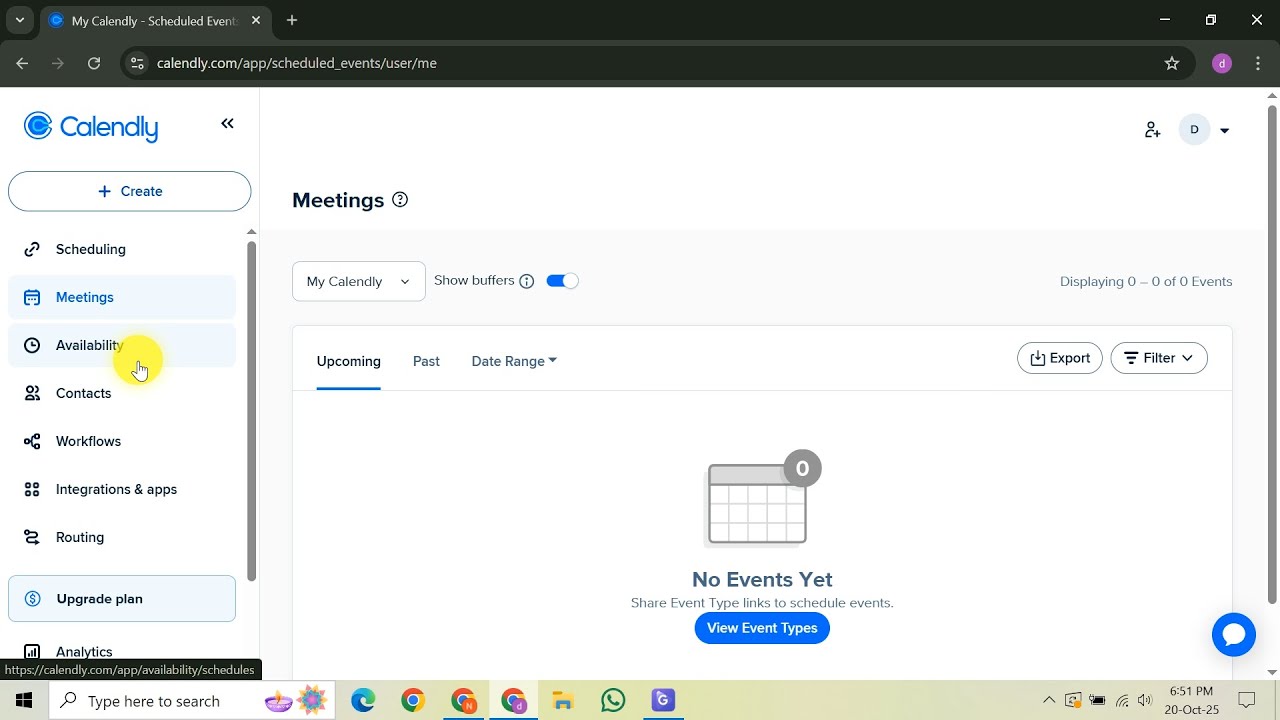
Task: Open the My Calendly dropdown
Action: point(358,281)
